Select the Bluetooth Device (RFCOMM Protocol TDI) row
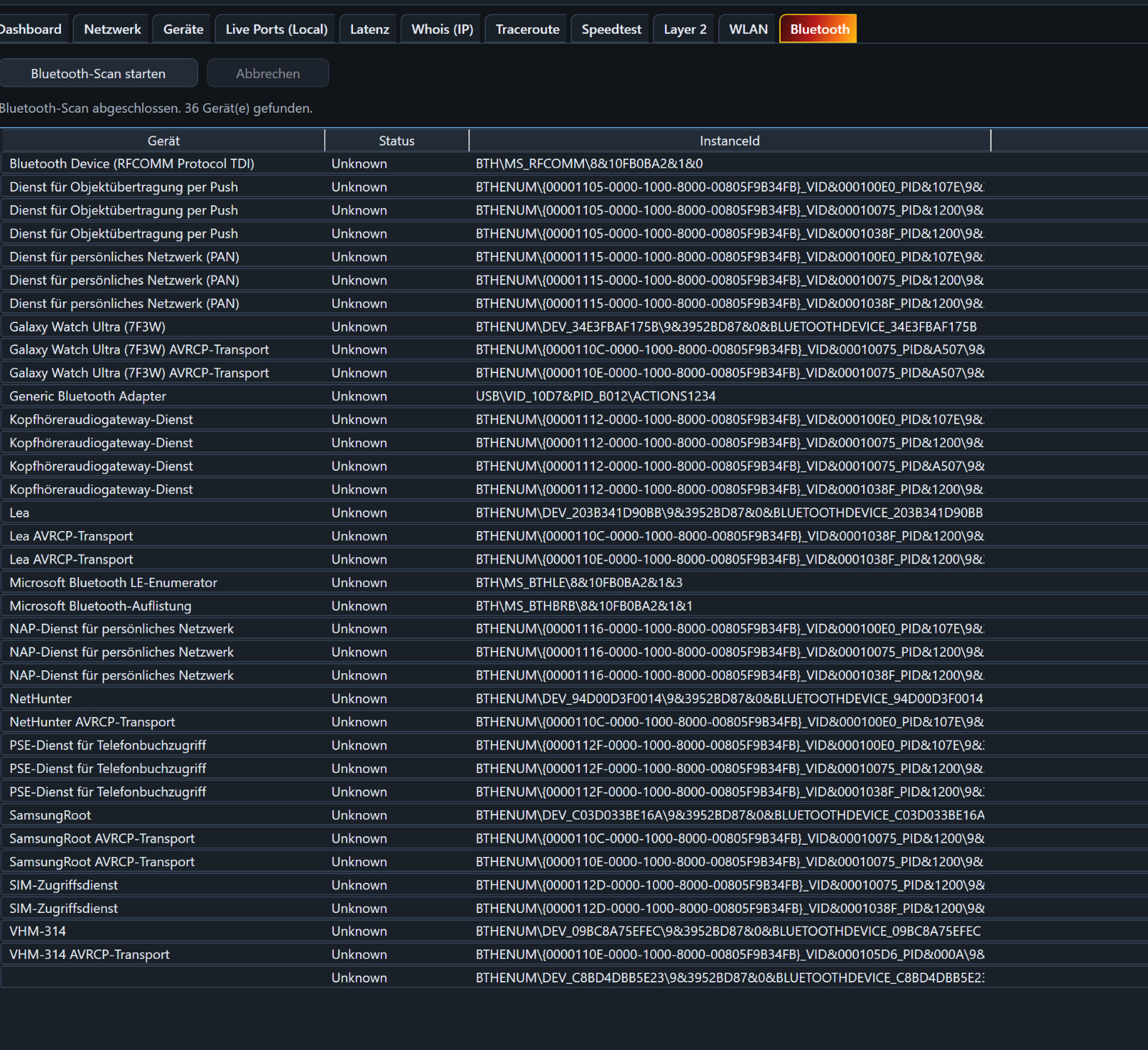The height and width of the screenshot is (1050, 1148). pos(574,164)
